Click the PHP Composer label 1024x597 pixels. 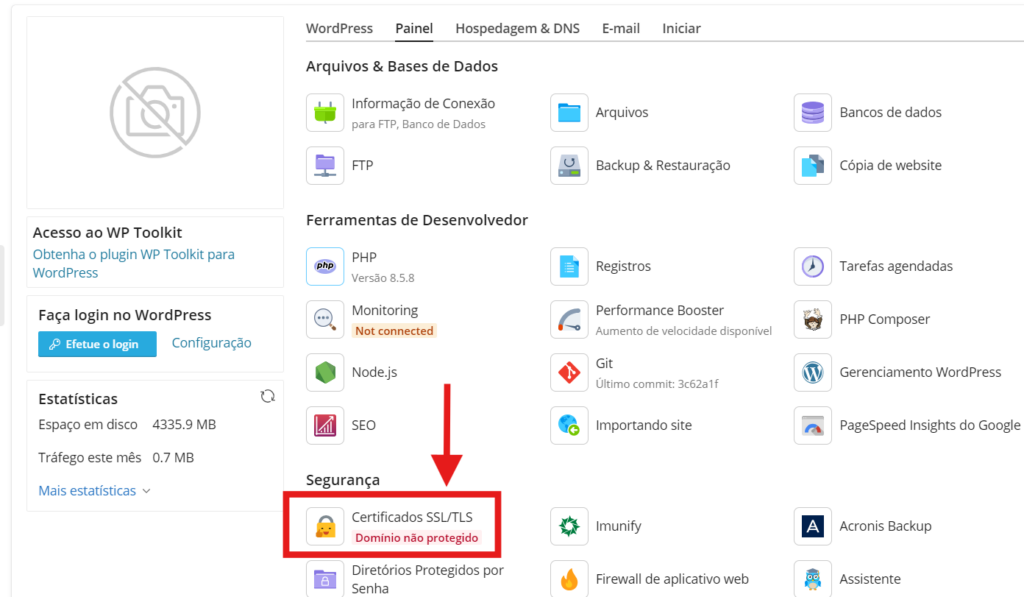(x=884, y=319)
